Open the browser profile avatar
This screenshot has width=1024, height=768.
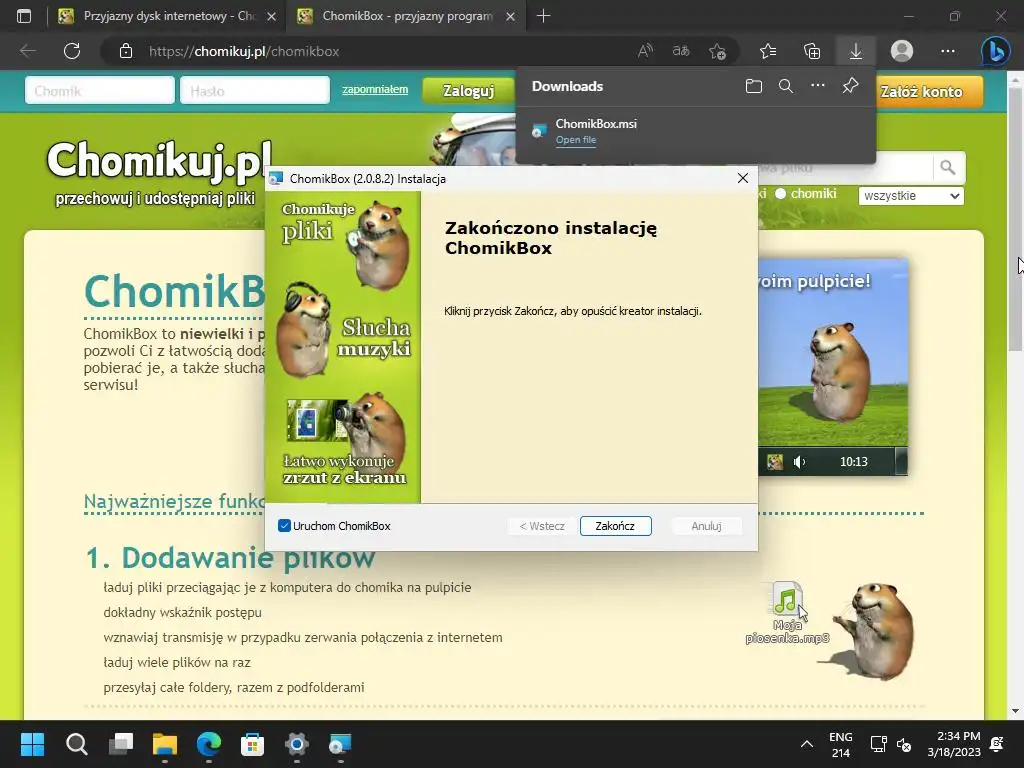click(902, 51)
